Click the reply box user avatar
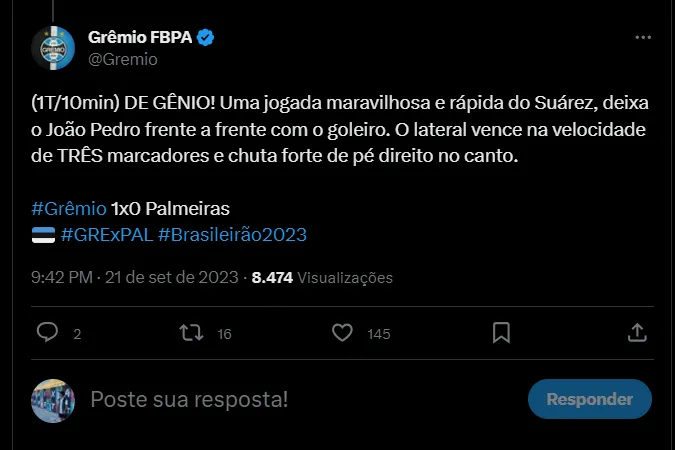This screenshot has width=675, height=450. pyautogui.click(x=54, y=399)
